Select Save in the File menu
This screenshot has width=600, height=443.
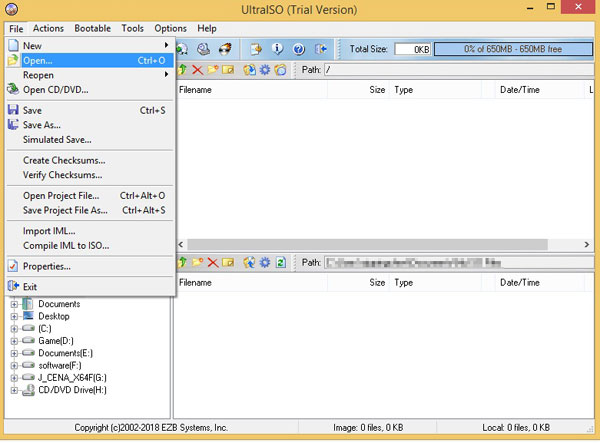coord(90,111)
